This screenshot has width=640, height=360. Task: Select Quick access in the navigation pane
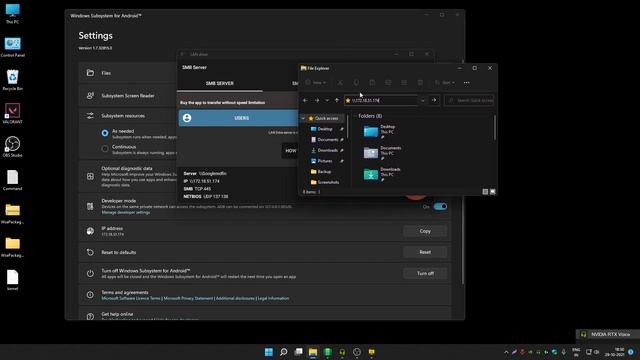[x=326, y=118]
